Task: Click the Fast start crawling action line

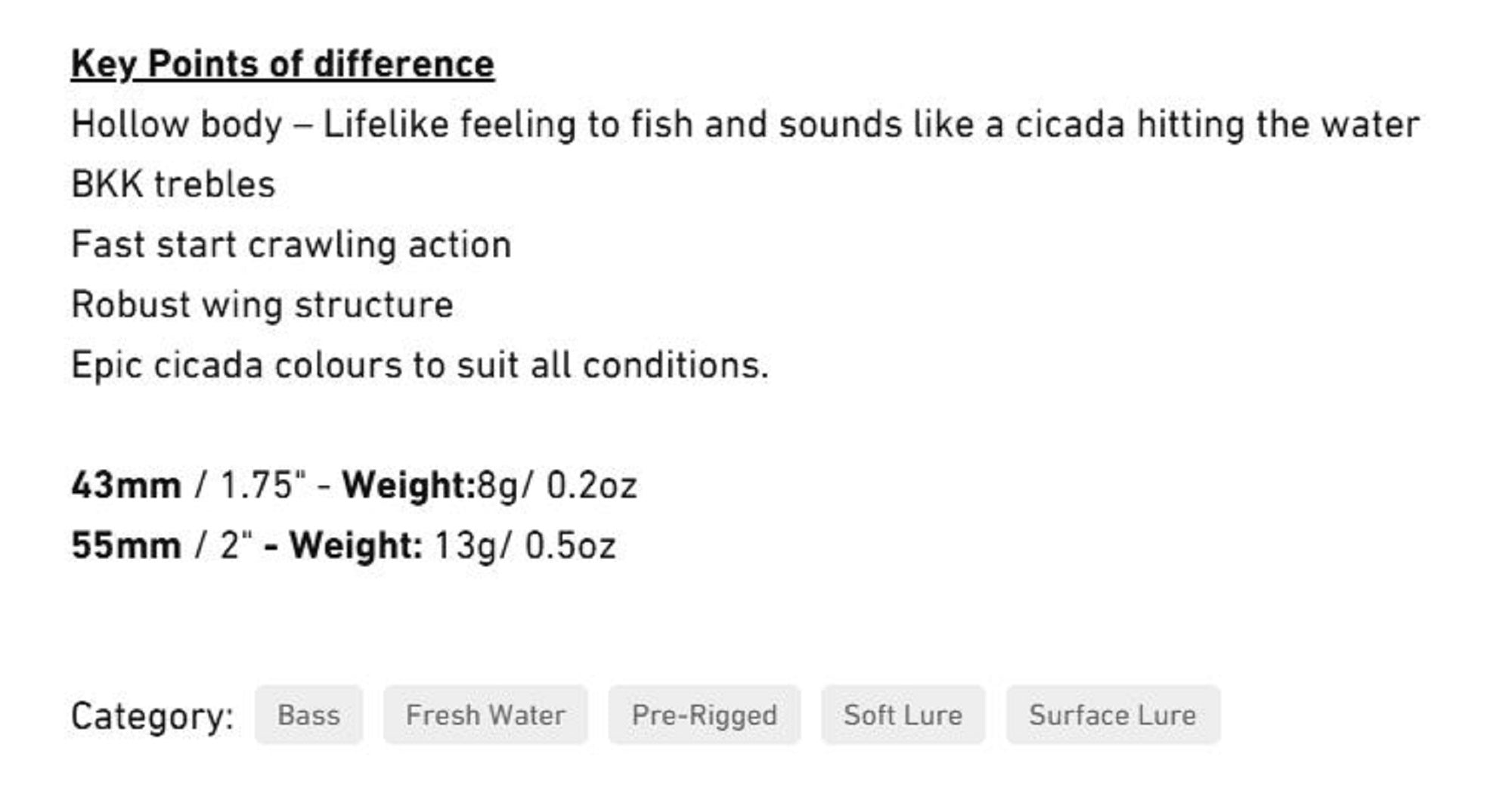Action: (x=291, y=245)
